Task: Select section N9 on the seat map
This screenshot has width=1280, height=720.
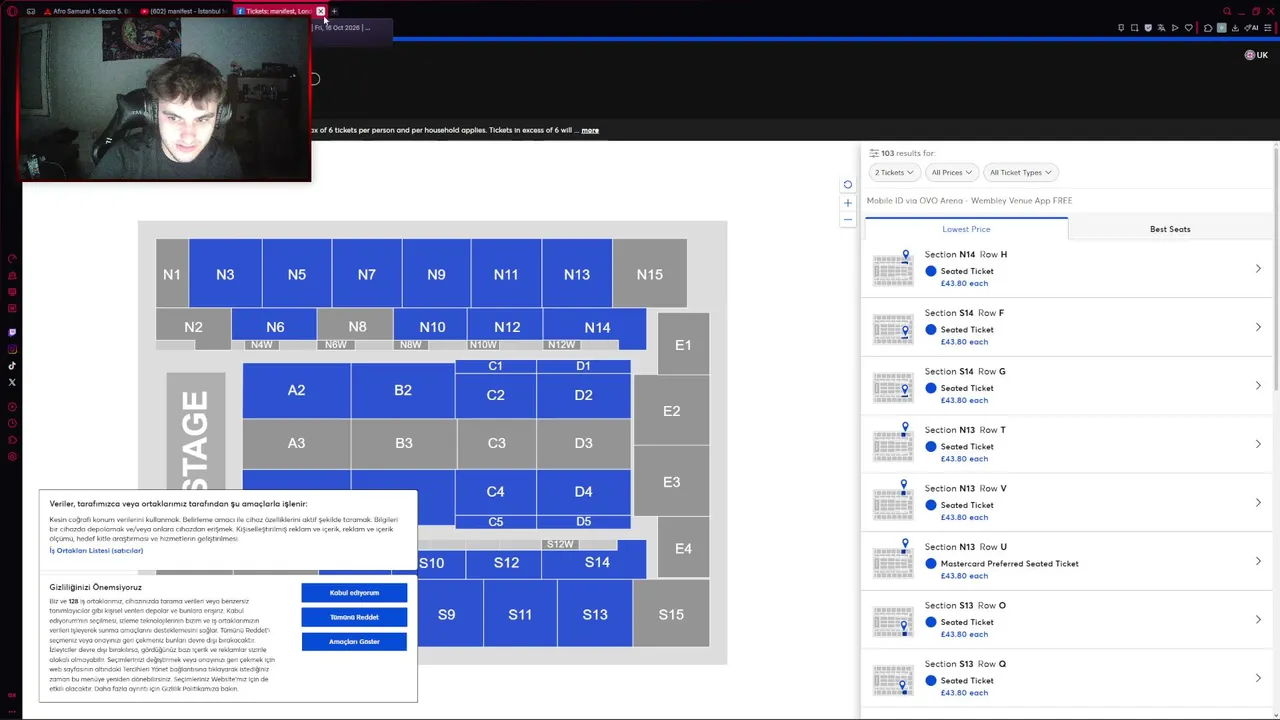Action: point(436,274)
